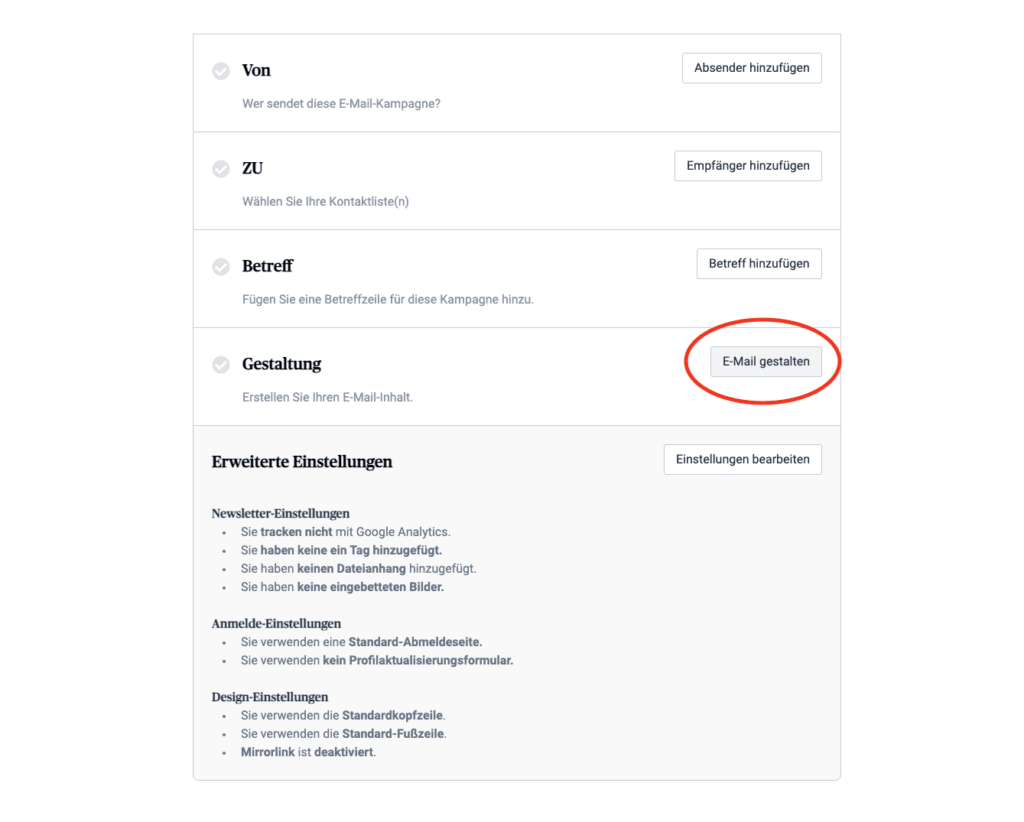
Task: Click the 'Wählen Sie Ihre Kontaktliste(n)' text
Action: [x=325, y=201]
